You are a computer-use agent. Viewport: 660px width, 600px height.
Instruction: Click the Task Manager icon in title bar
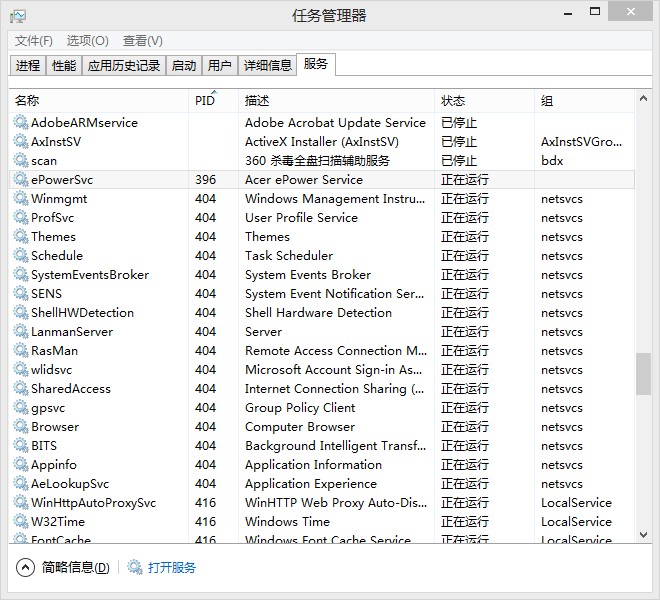click(x=18, y=16)
